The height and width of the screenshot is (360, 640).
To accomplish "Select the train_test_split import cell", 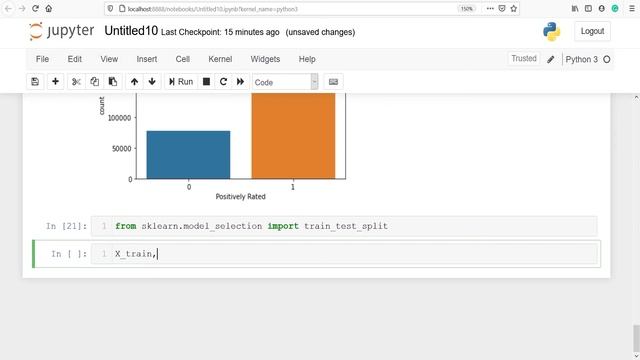I will coord(344,226).
